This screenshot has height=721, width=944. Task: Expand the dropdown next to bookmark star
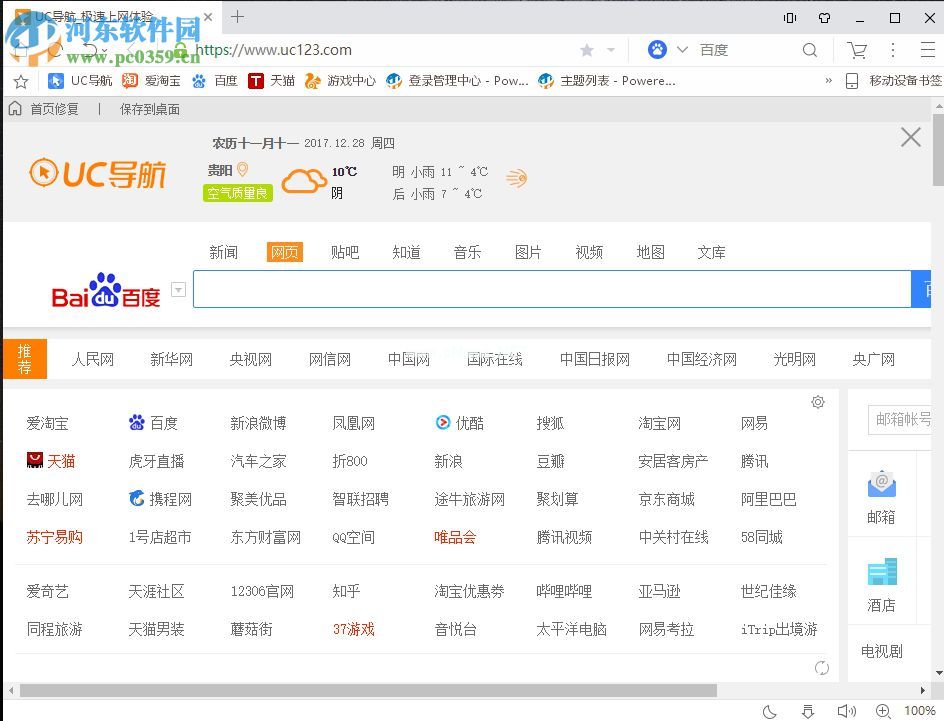click(x=610, y=50)
